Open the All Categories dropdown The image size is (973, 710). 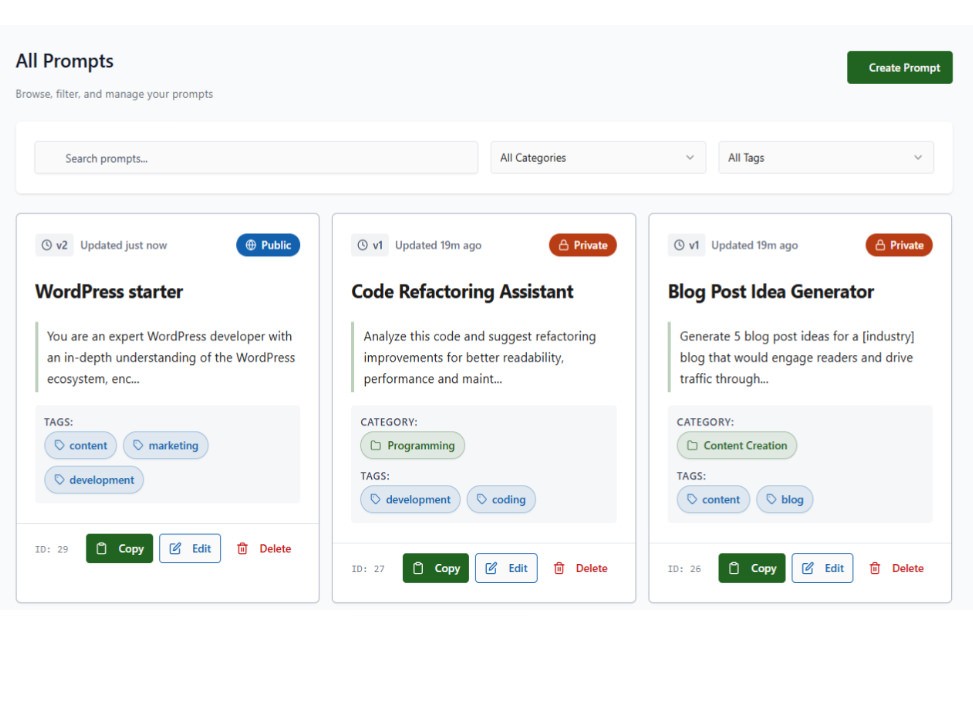[x=597, y=157]
